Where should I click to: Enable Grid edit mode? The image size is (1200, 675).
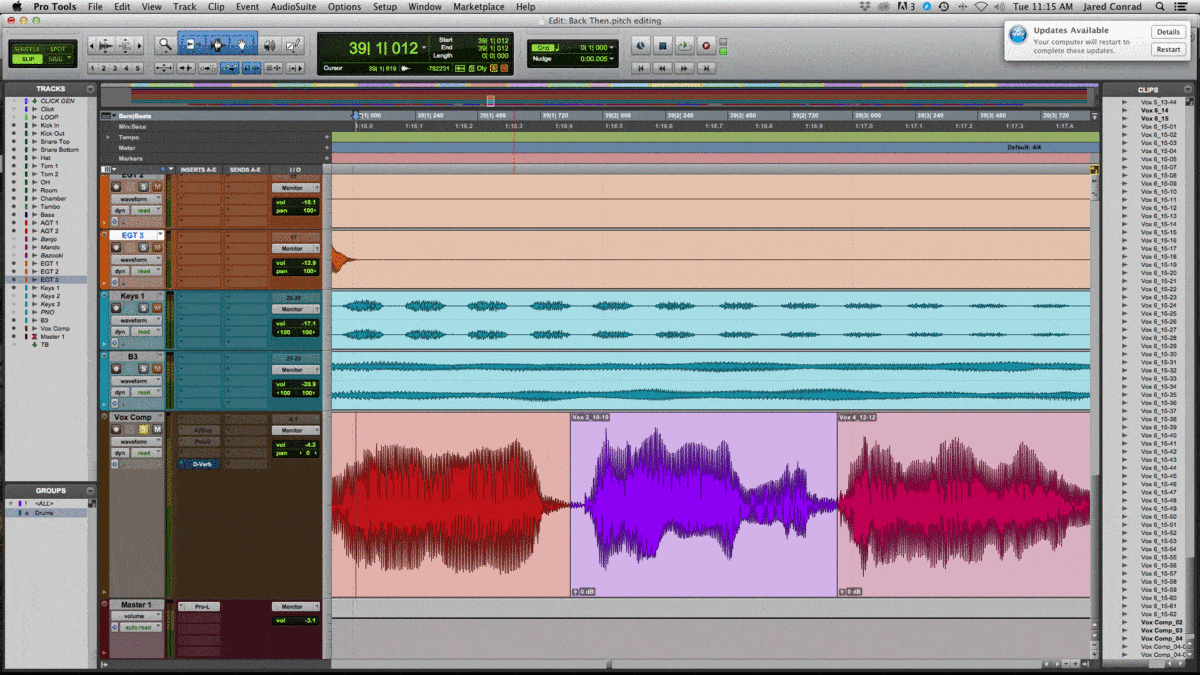tap(57, 59)
